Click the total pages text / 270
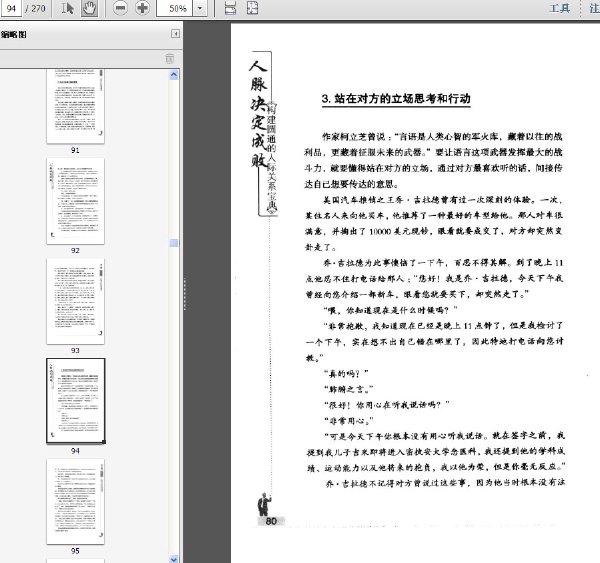Viewport: 600px width, 563px height. (x=35, y=8)
